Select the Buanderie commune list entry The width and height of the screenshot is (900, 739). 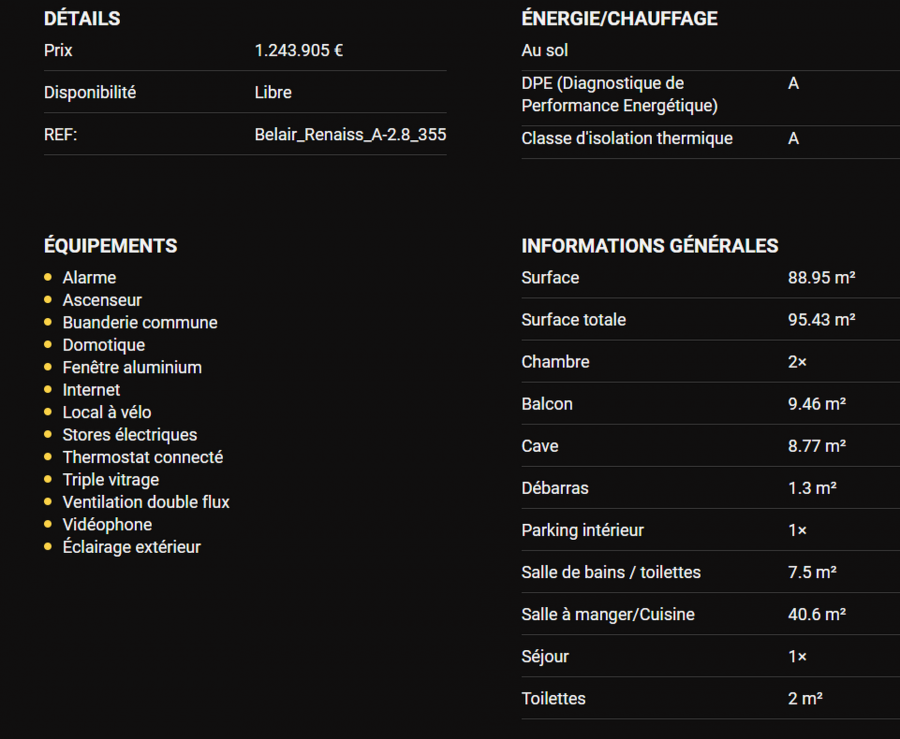coord(140,322)
